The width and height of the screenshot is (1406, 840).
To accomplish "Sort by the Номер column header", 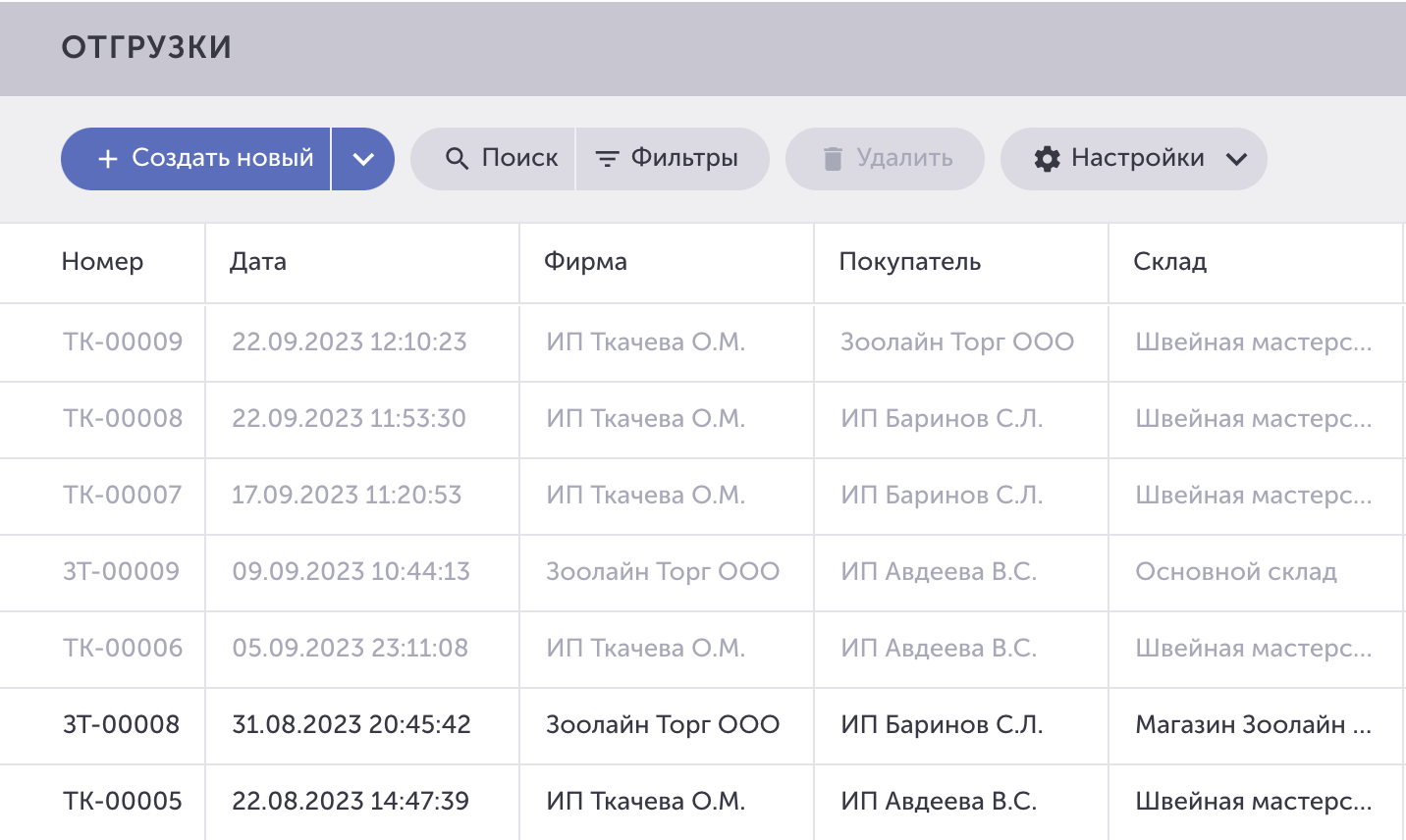I will click(102, 262).
